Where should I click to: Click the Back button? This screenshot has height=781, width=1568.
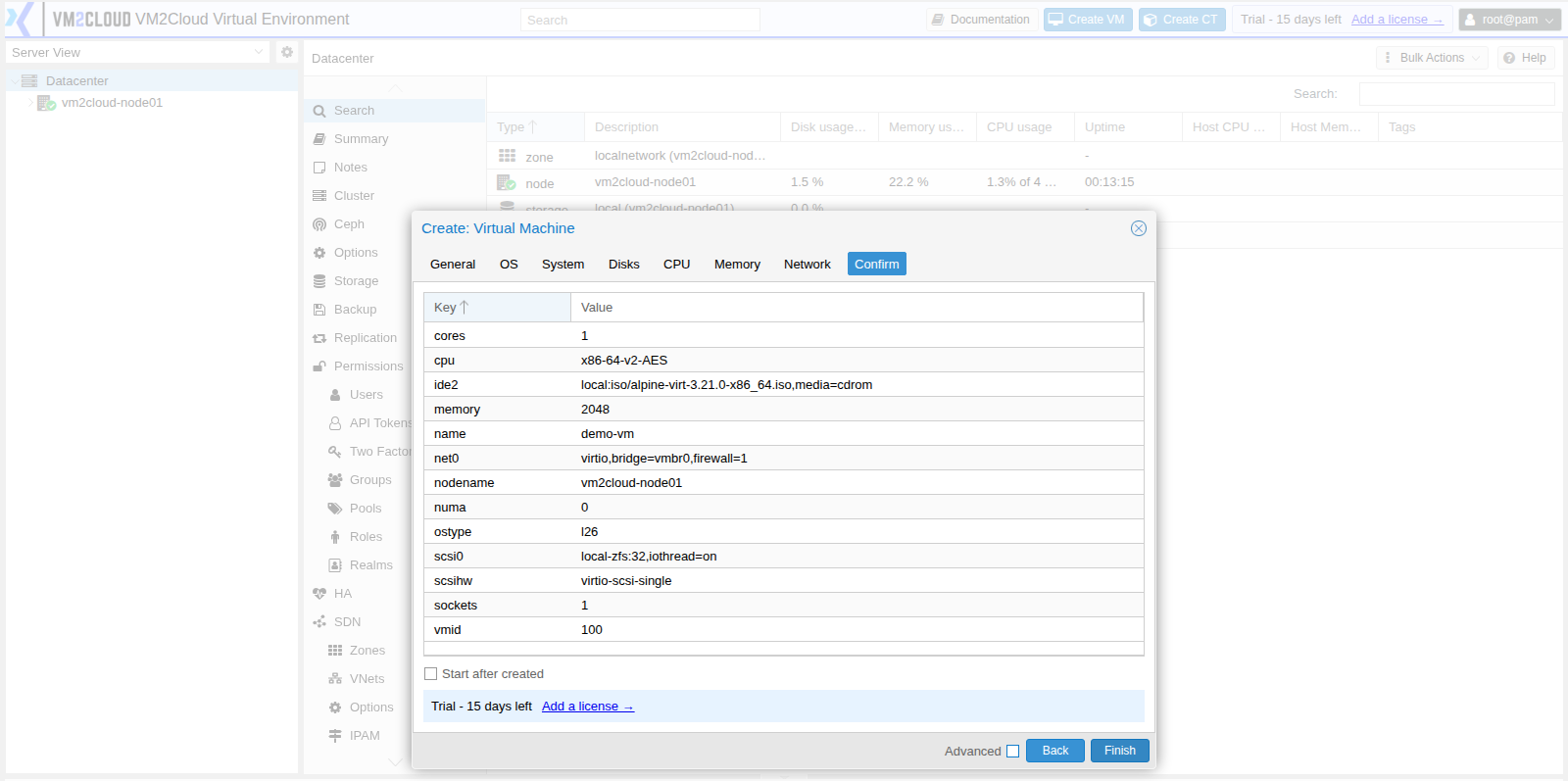[1055, 751]
